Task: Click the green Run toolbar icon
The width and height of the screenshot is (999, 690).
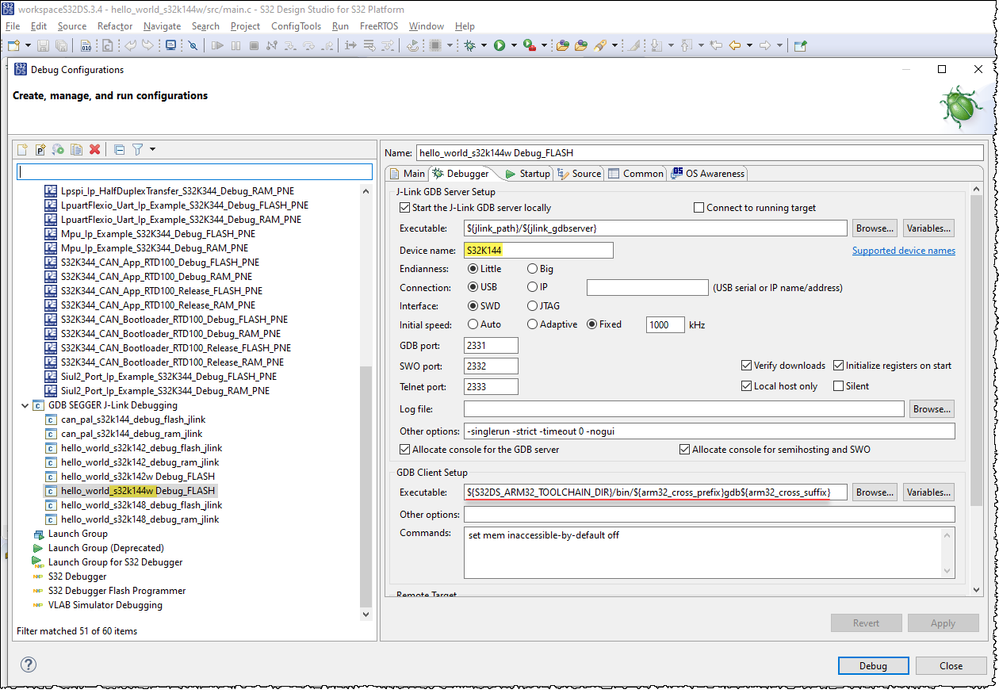Action: point(500,45)
